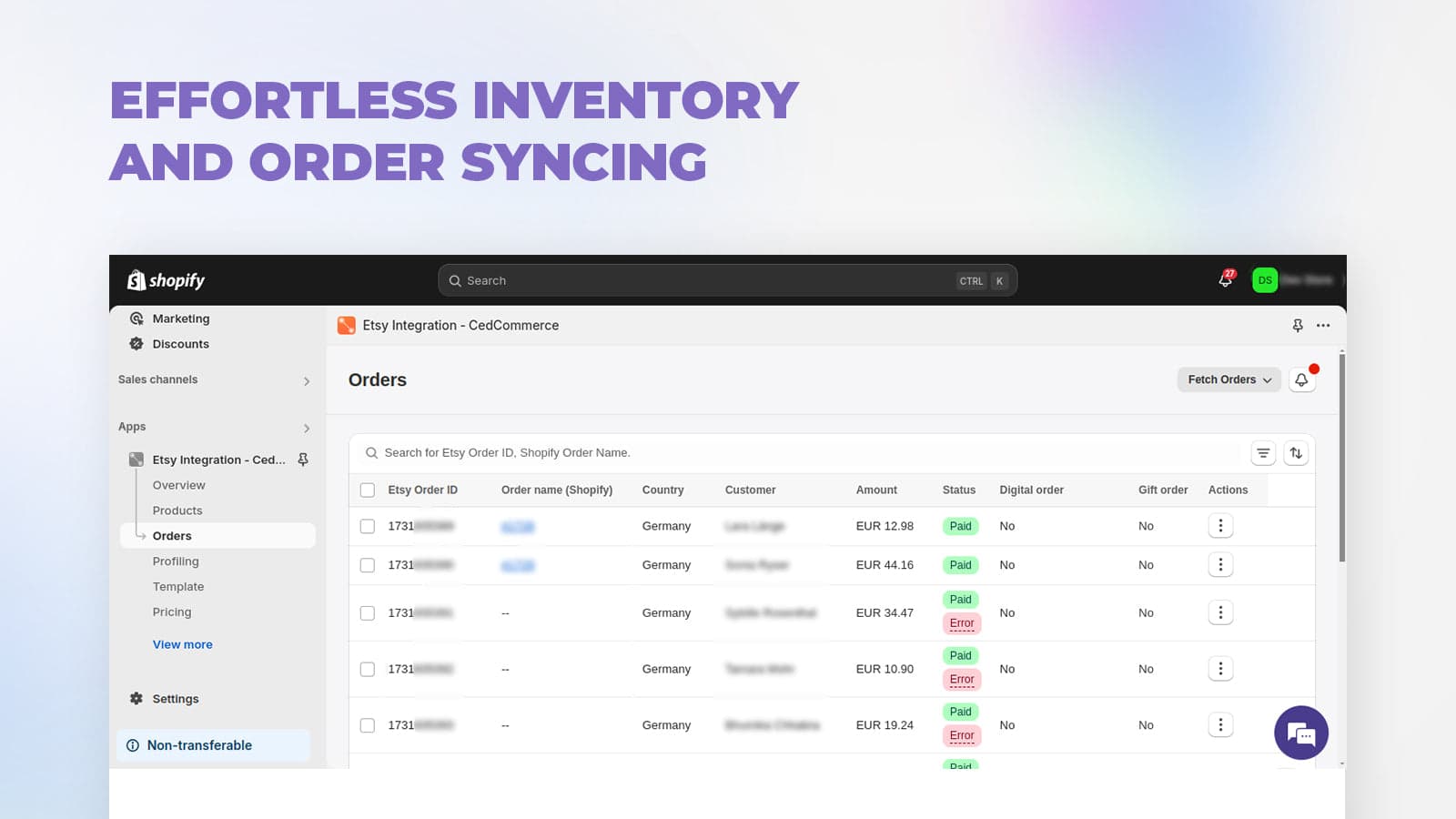Open the Fetch Orders dropdown

pyautogui.click(x=1228, y=379)
